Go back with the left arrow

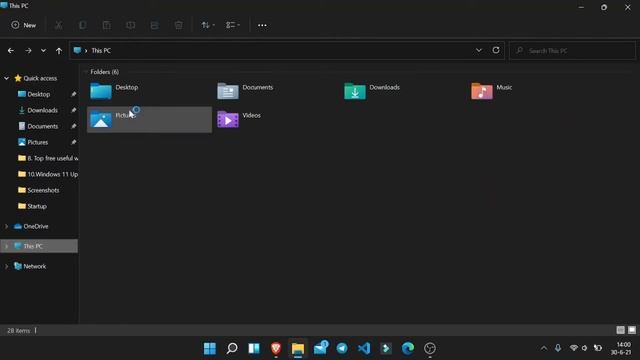point(11,51)
